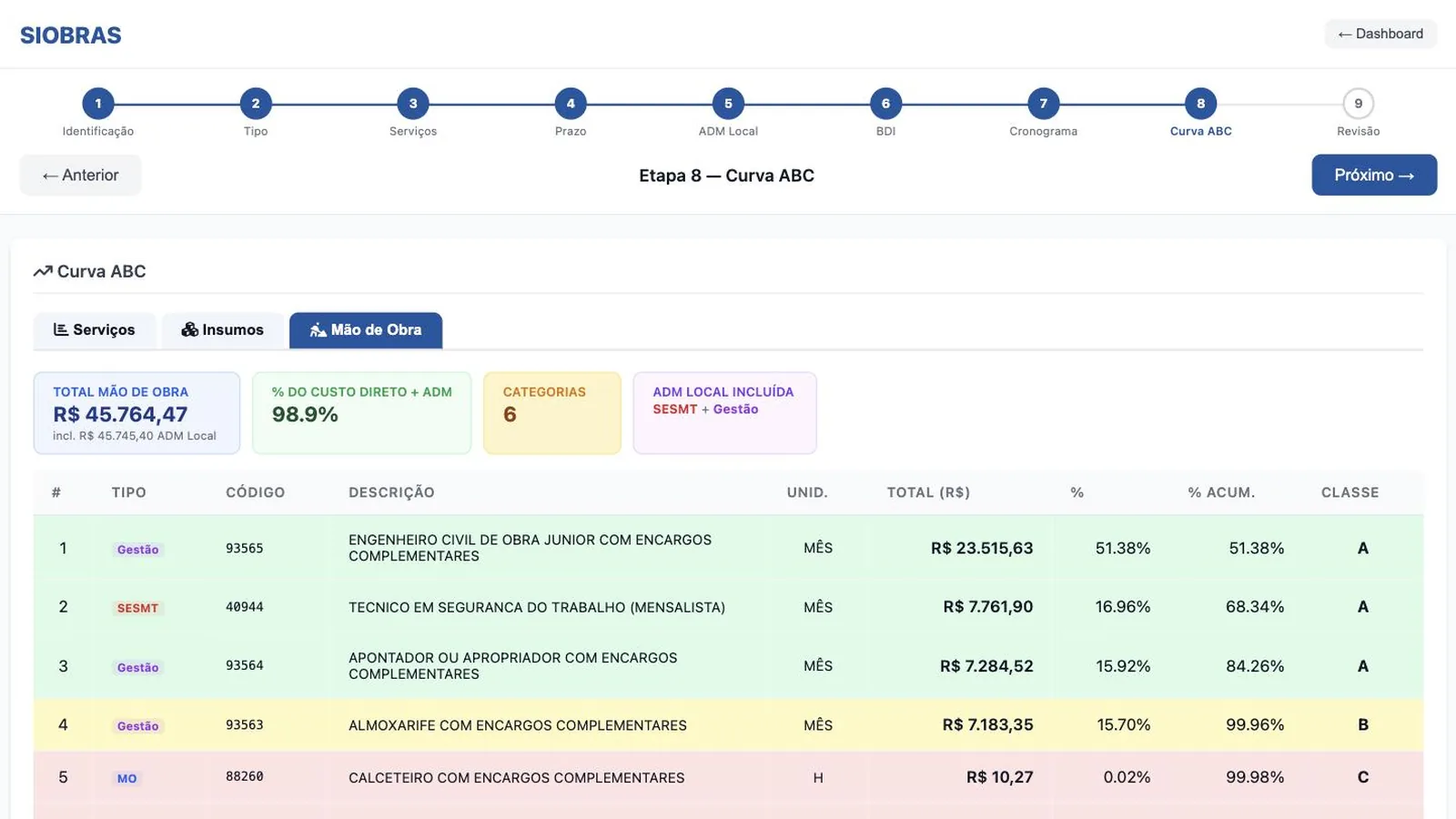Go to step 7 Cronograma circle

pos(1044,104)
